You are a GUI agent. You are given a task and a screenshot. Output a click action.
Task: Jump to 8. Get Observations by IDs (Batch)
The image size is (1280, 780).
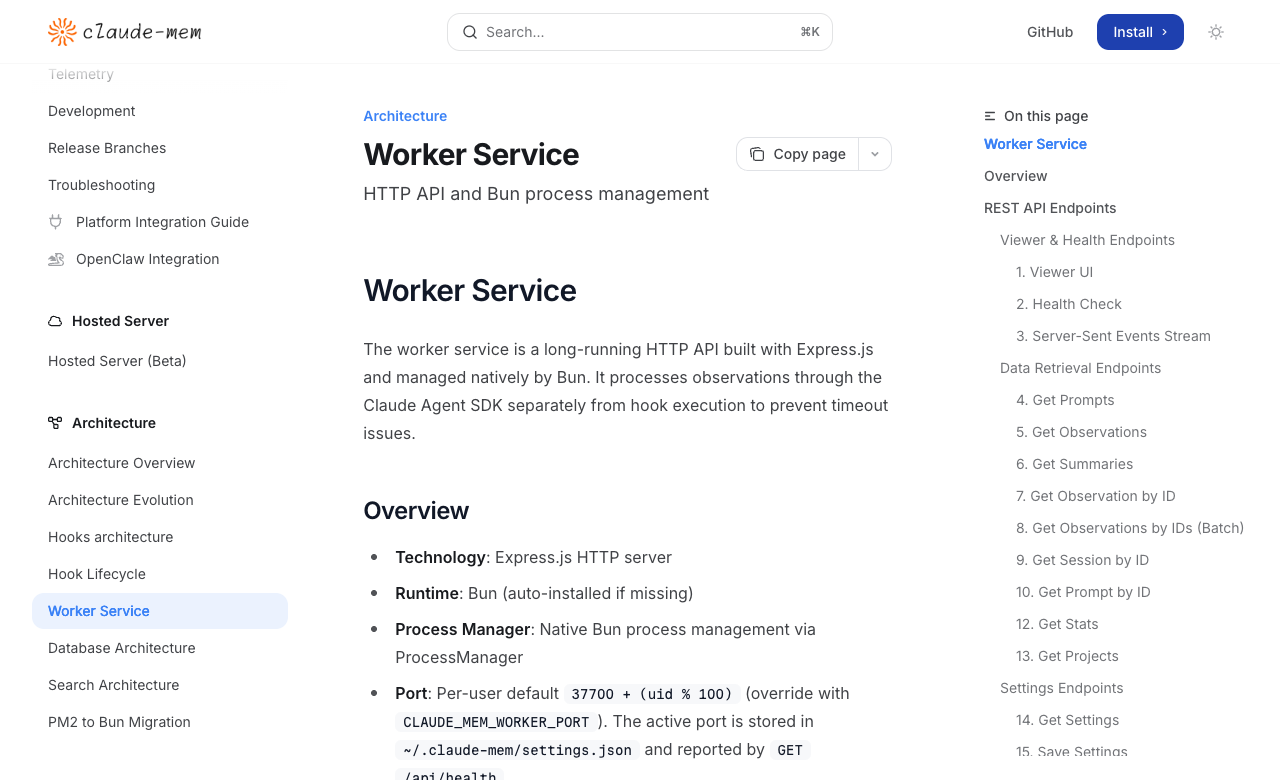(1130, 528)
